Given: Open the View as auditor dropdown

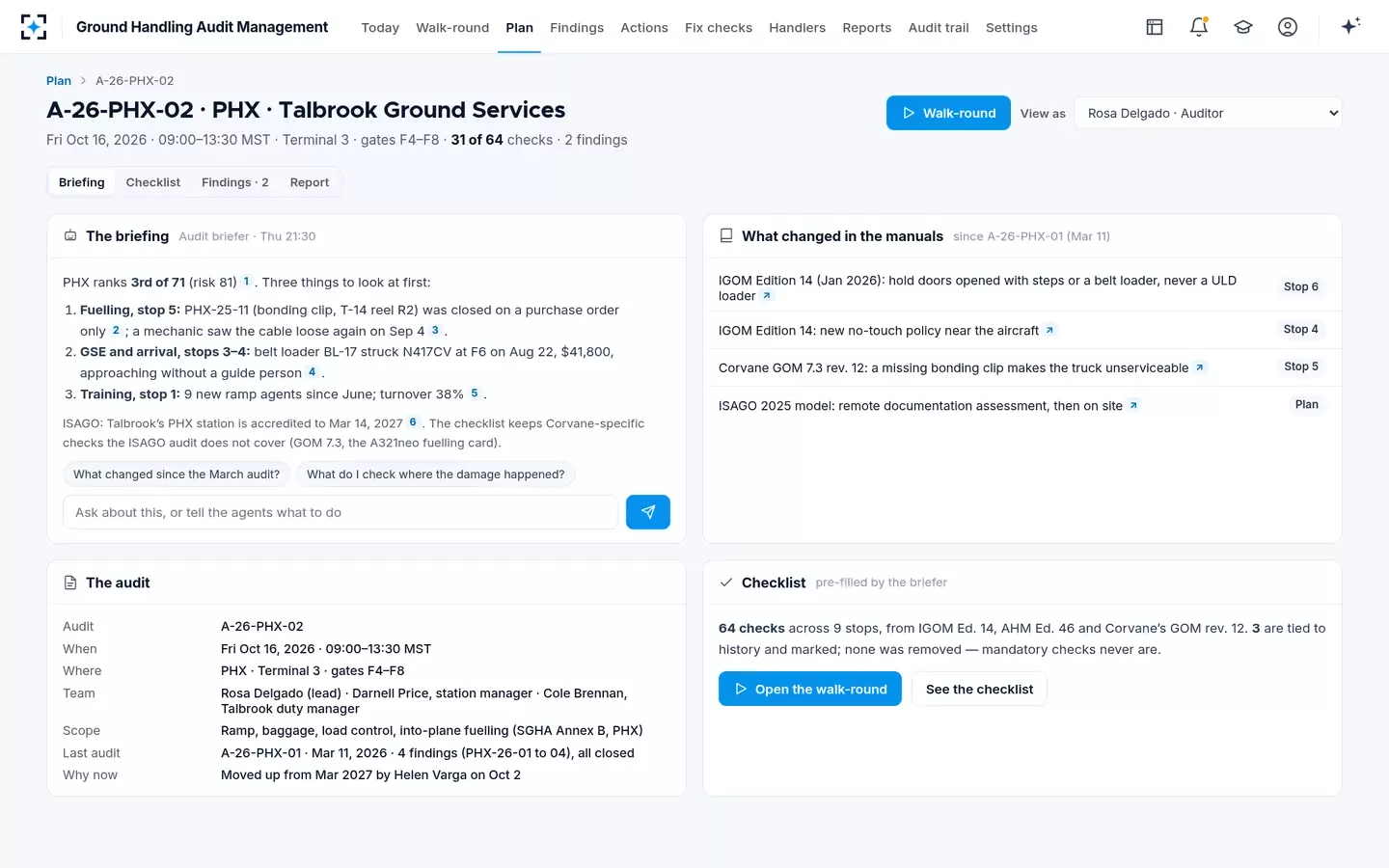Looking at the screenshot, I should click(x=1208, y=113).
